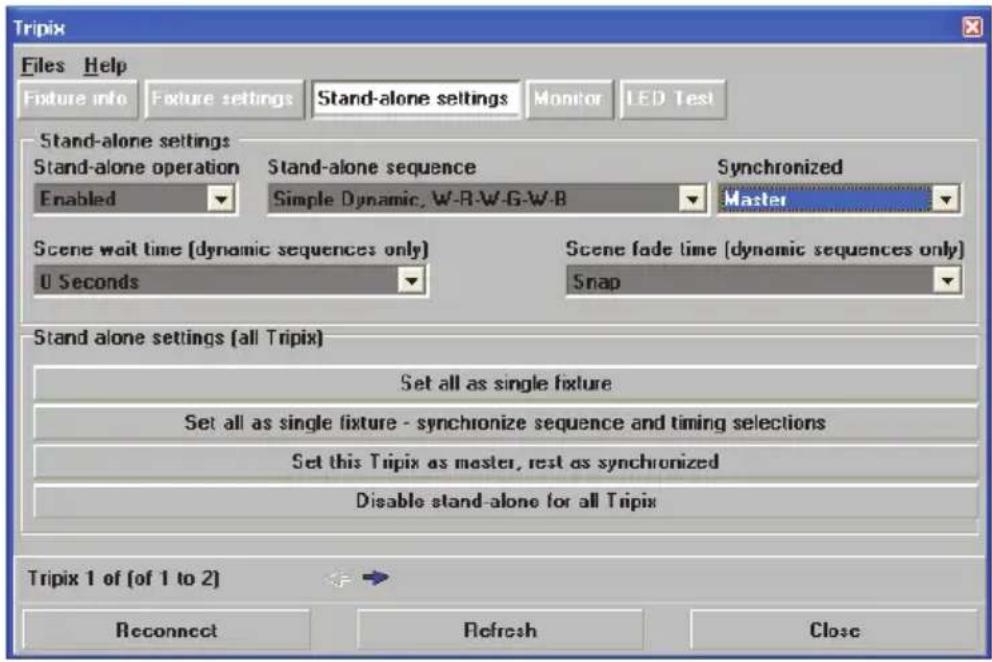
Task: Click the Simple Dynamic sequence value field
Action: pyautogui.click(x=473, y=199)
